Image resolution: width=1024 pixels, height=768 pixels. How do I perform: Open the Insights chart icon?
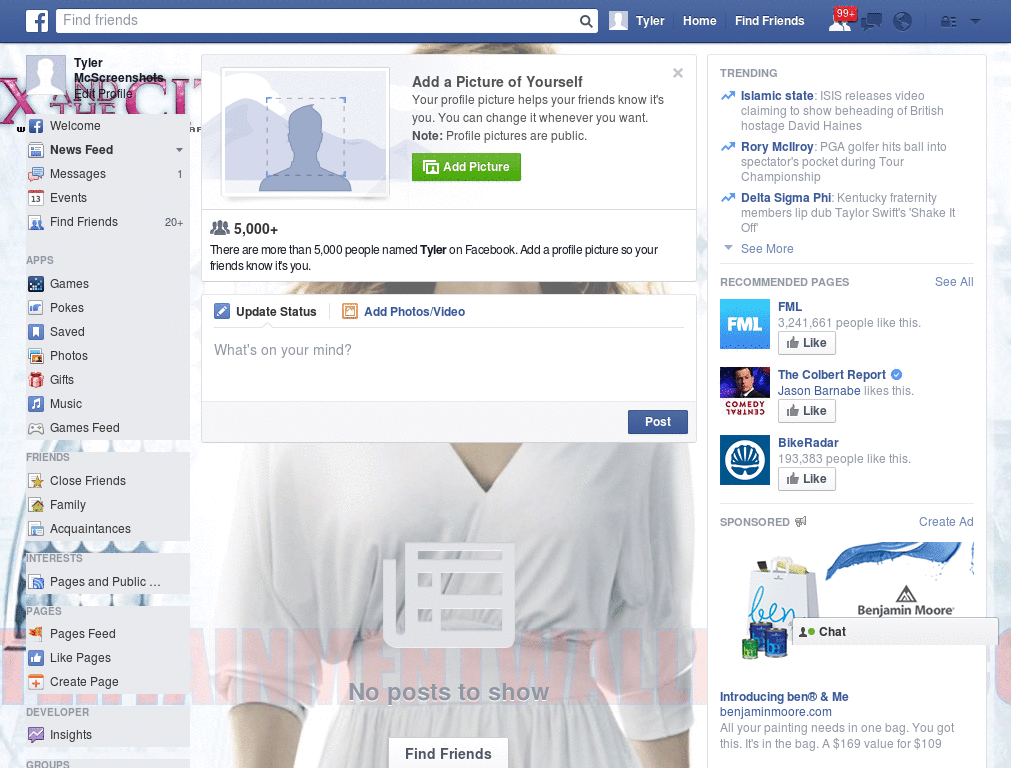[36, 735]
